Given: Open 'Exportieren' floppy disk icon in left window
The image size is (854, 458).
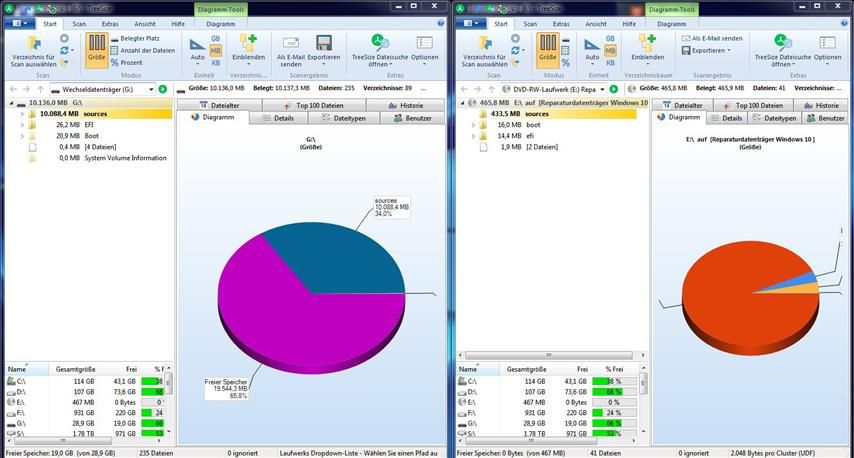Looking at the screenshot, I should coord(323,48).
